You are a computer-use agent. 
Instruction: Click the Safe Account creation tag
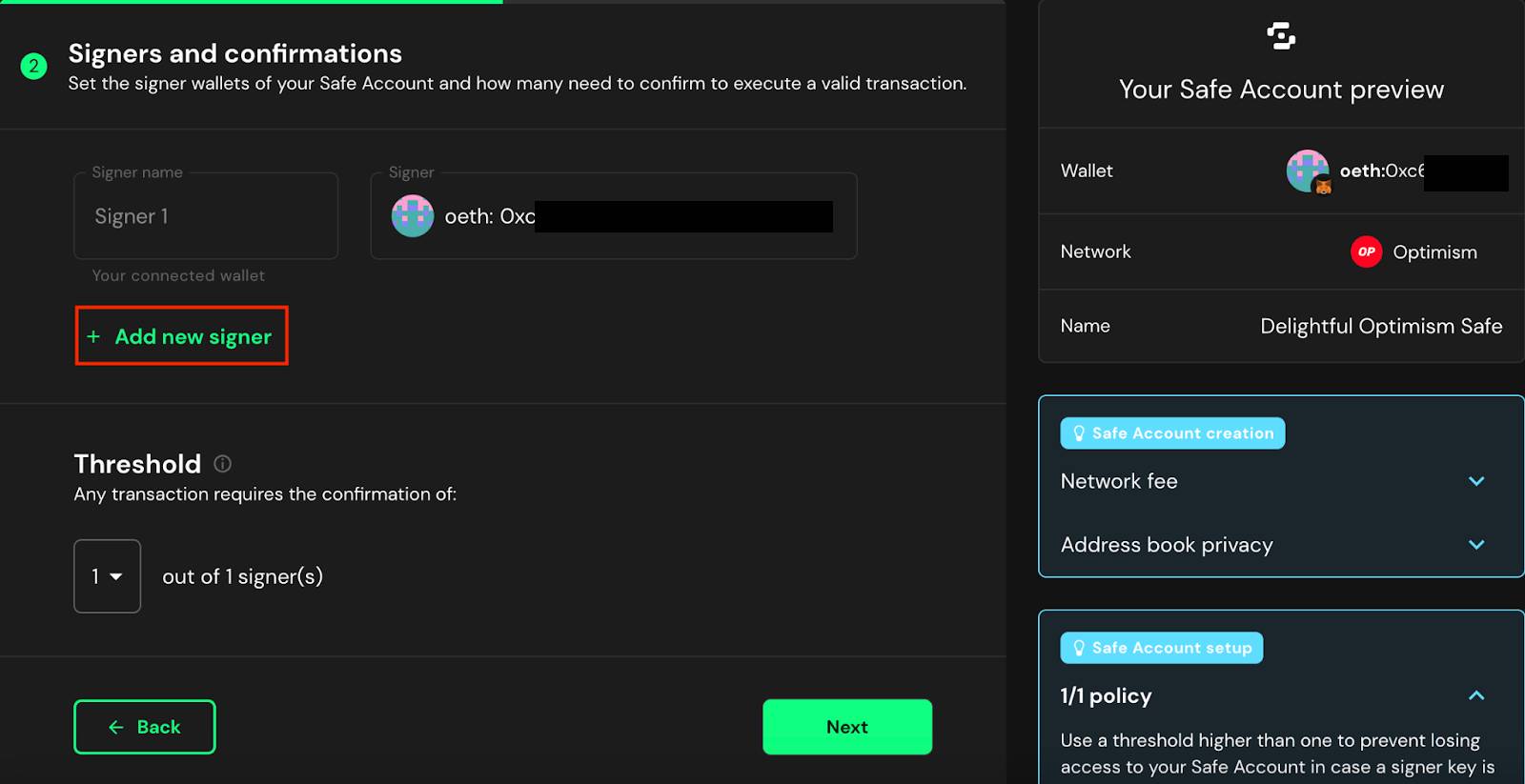pyautogui.click(x=1172, y=433)
